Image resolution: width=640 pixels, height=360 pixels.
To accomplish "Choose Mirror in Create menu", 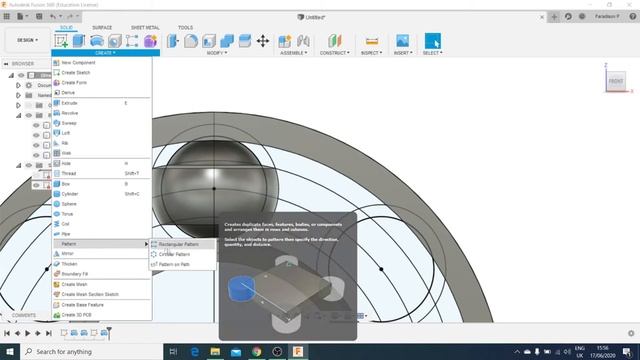I will pyautogui.click(x=102, y=253).
